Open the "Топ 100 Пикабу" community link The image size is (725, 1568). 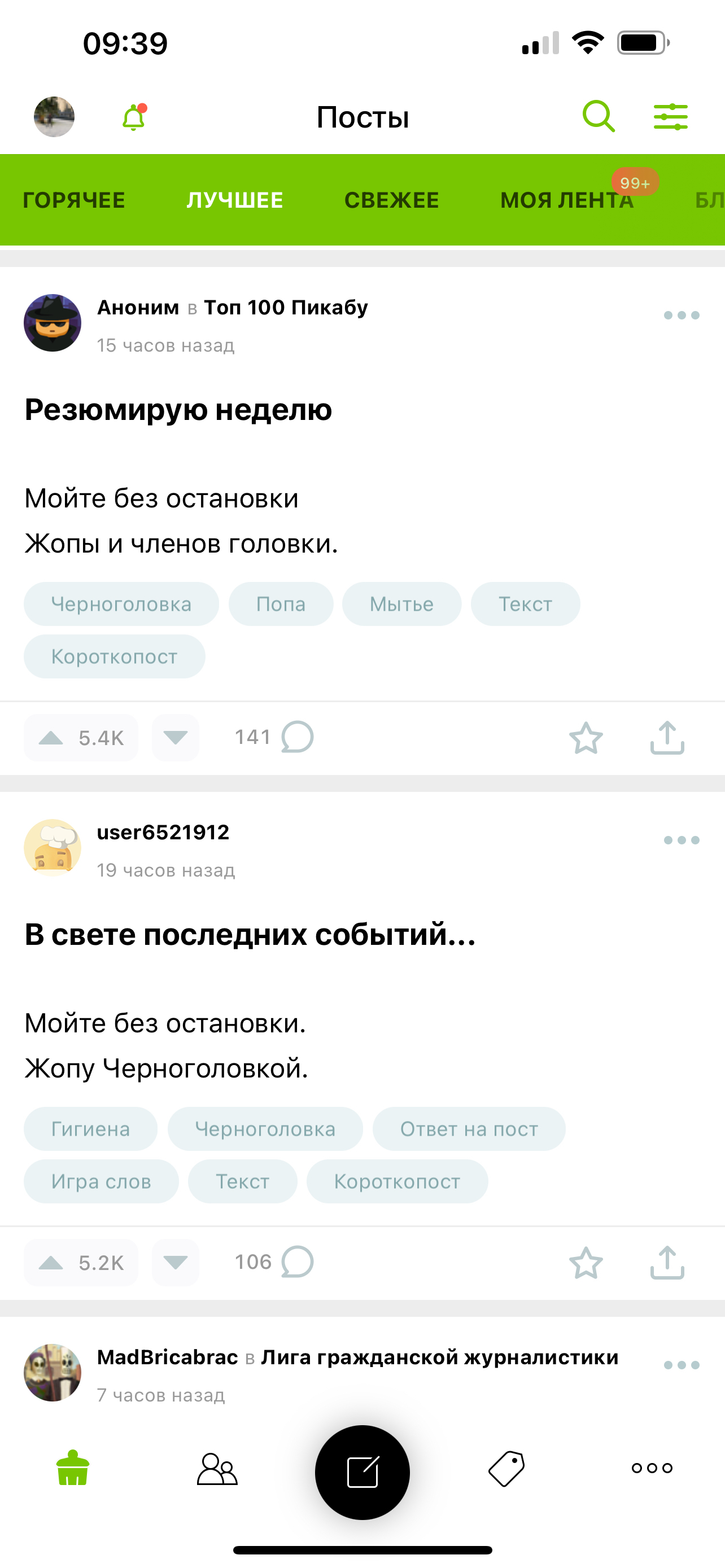point(286,308)
